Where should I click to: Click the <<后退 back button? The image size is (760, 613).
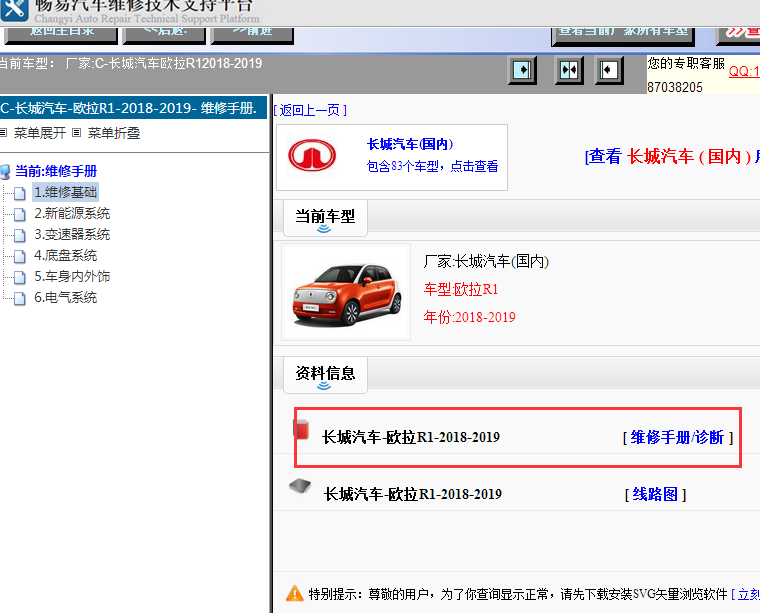165,35
